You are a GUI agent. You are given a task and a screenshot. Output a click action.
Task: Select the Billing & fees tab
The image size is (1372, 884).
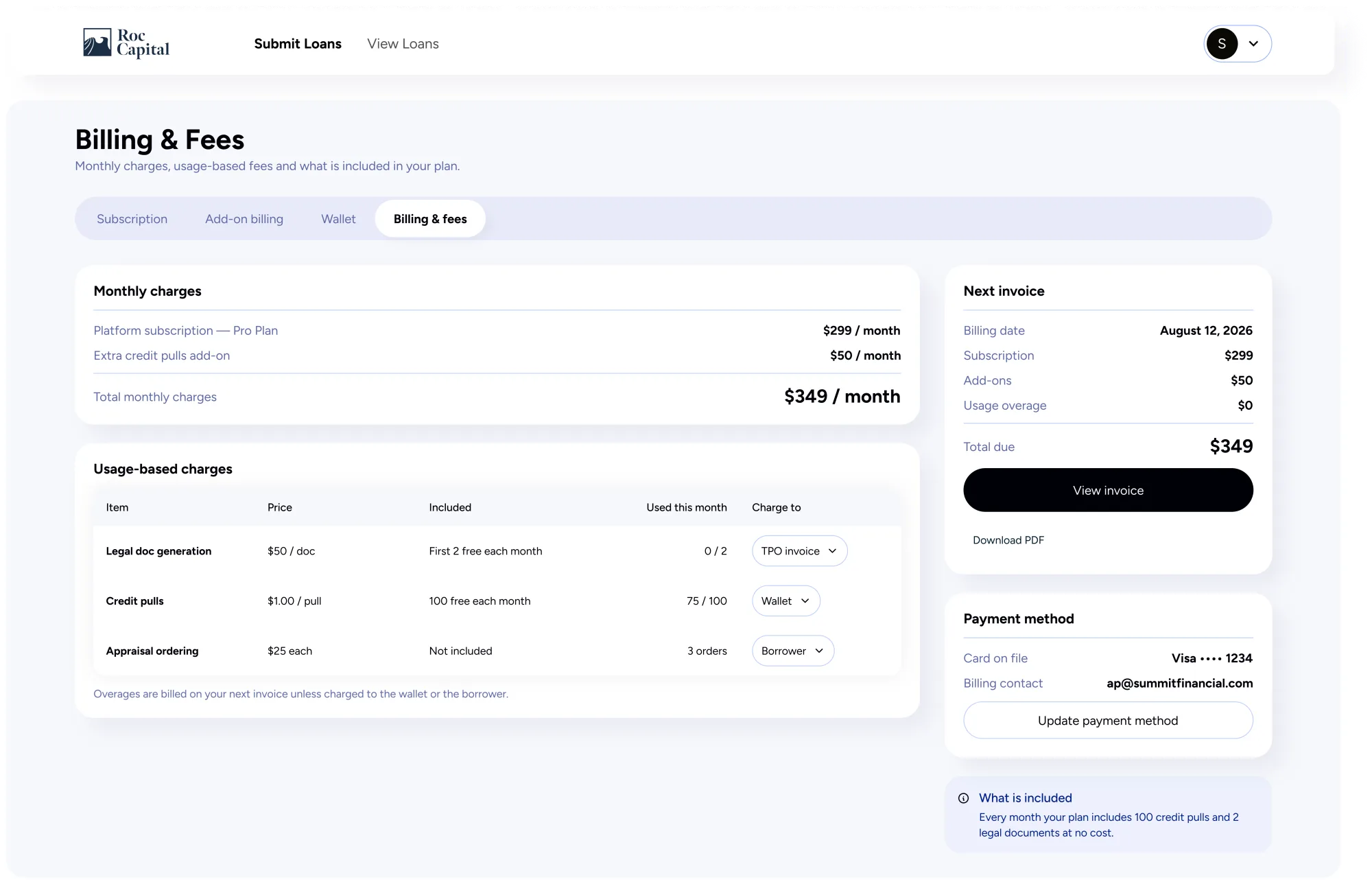click(x=430, y=219)
